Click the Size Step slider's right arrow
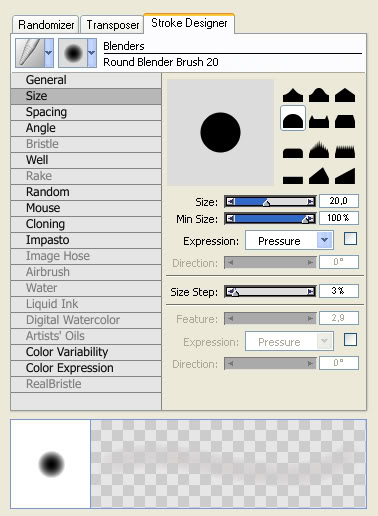 [310, 292]
